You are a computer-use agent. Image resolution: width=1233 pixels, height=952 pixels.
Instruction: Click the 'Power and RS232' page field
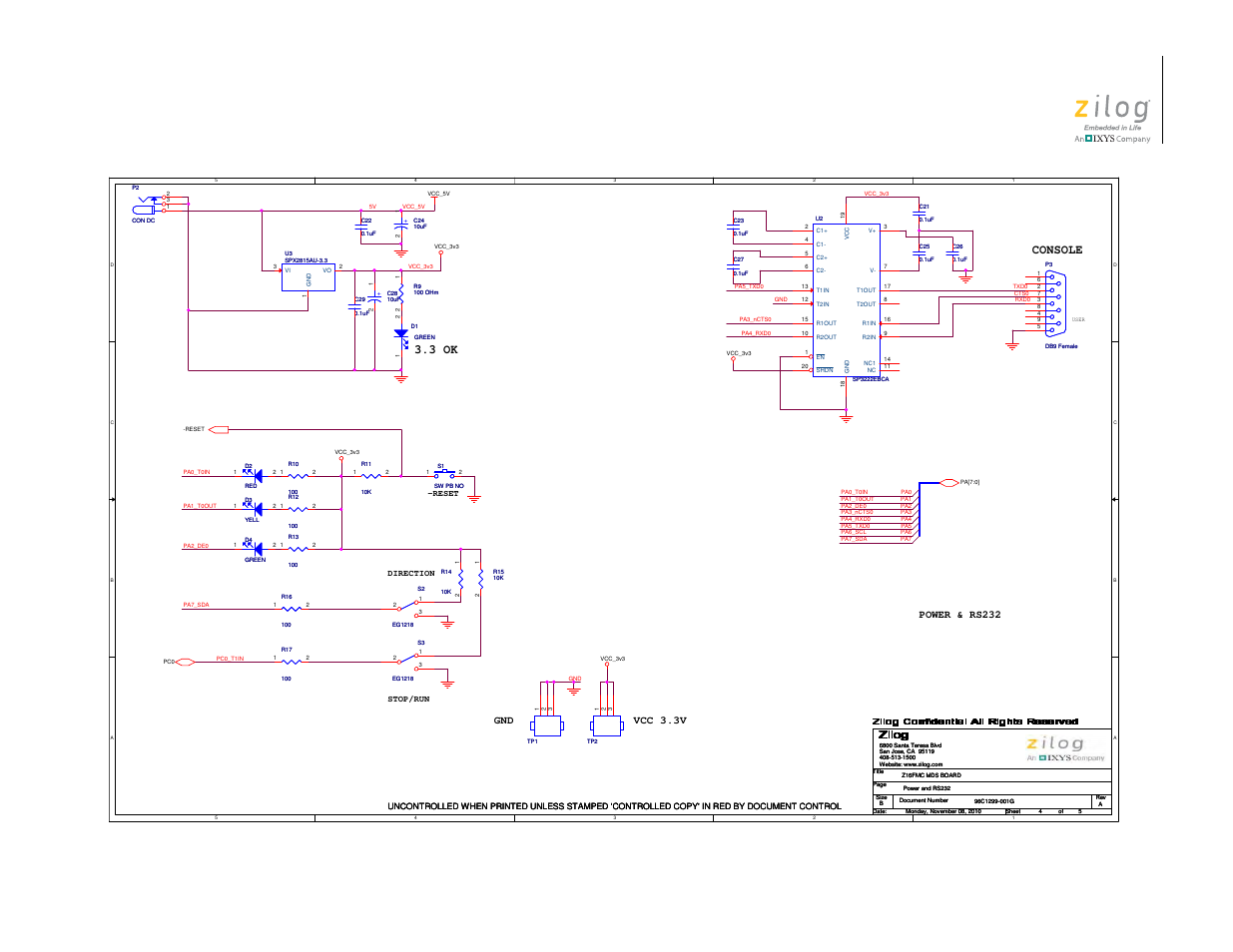click(926, 788)
